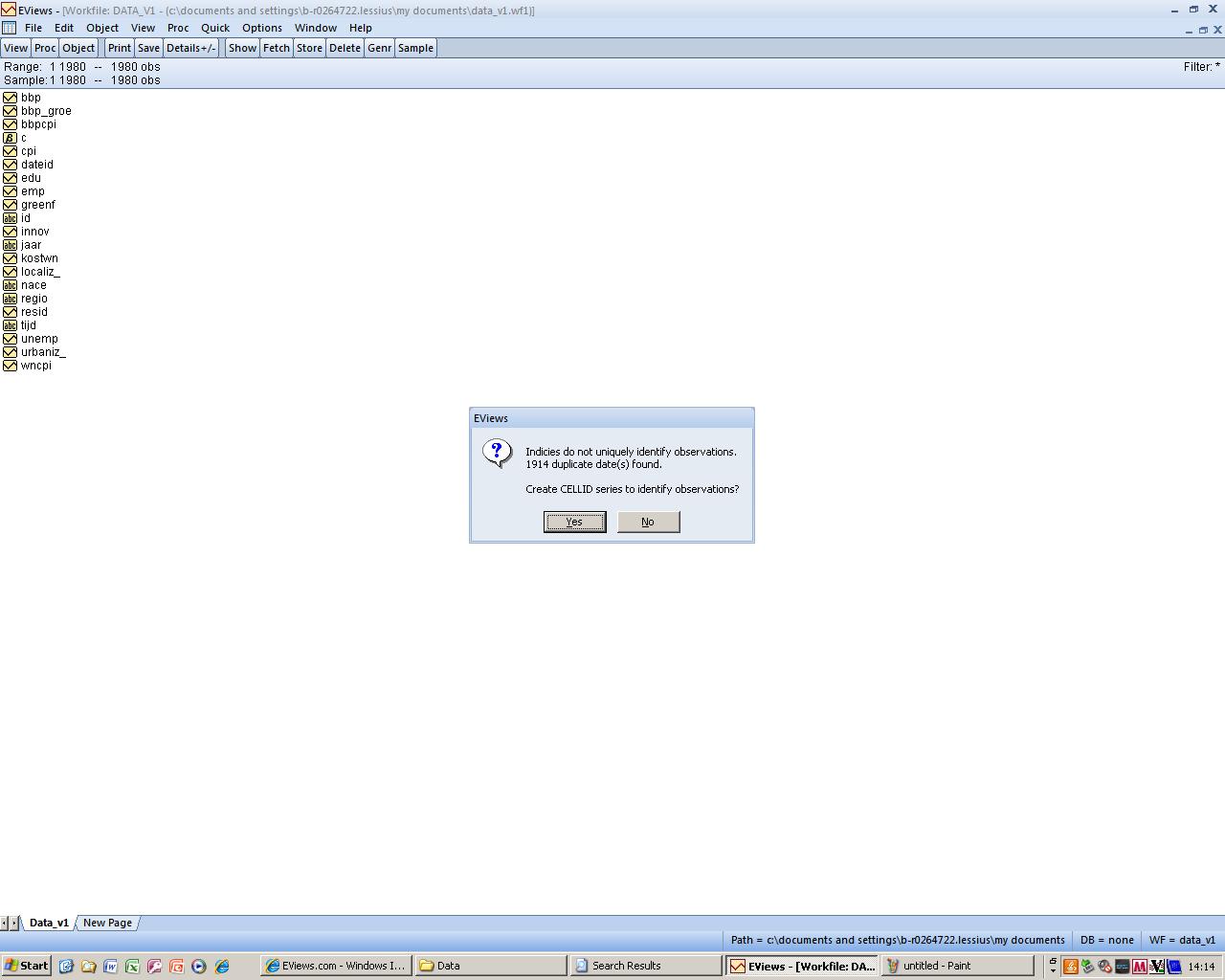Select the nace alpha series icon
Screen dimensions: 1225x980
coord(10,285)
